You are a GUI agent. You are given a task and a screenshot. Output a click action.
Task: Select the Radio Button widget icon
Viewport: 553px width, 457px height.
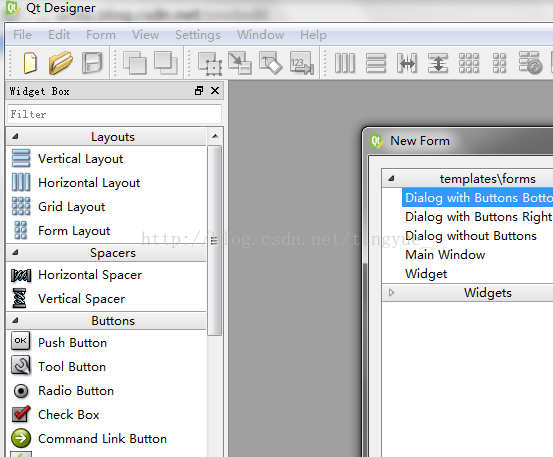pyautogui.click(x=21, y=391)
